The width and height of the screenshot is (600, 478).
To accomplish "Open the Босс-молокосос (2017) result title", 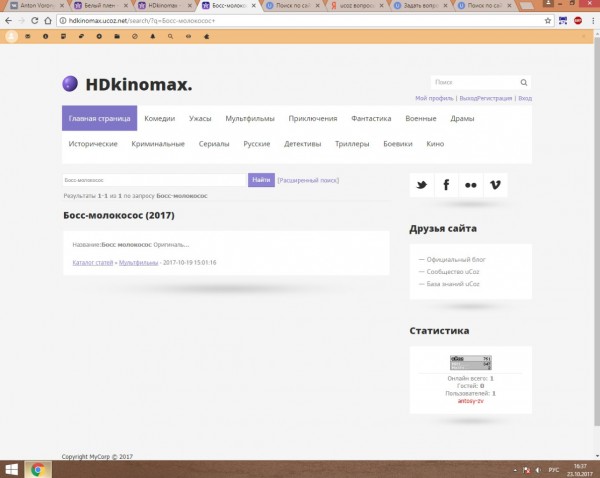I will tap(119, 215).
